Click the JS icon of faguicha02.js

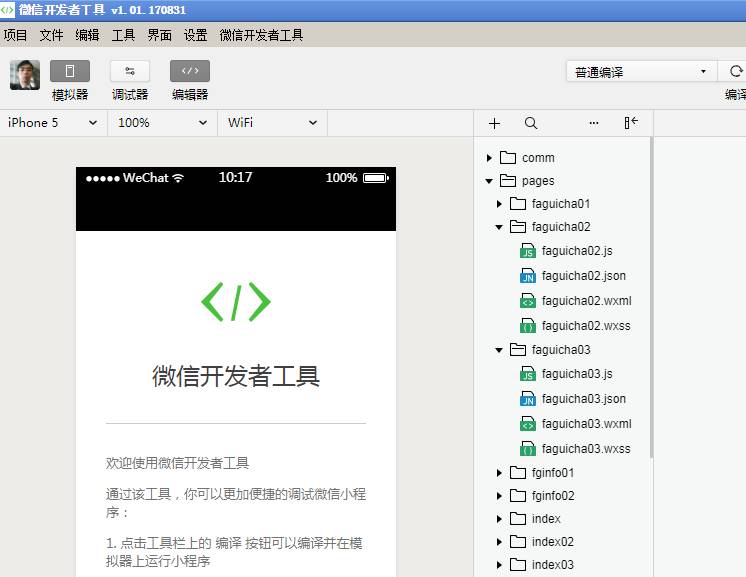(528, 251)
